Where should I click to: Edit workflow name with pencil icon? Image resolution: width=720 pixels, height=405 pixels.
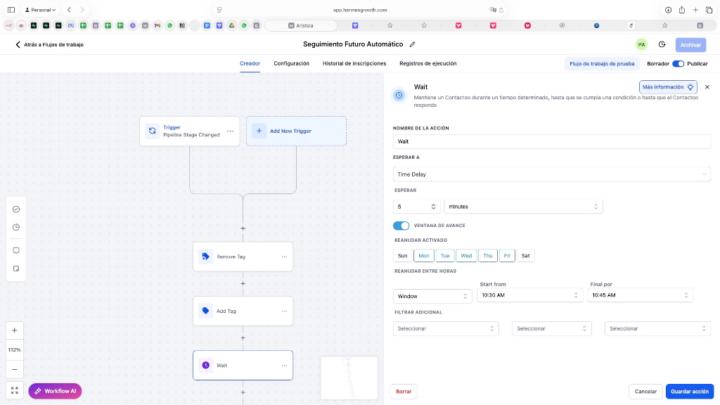(x=412, y=44)
